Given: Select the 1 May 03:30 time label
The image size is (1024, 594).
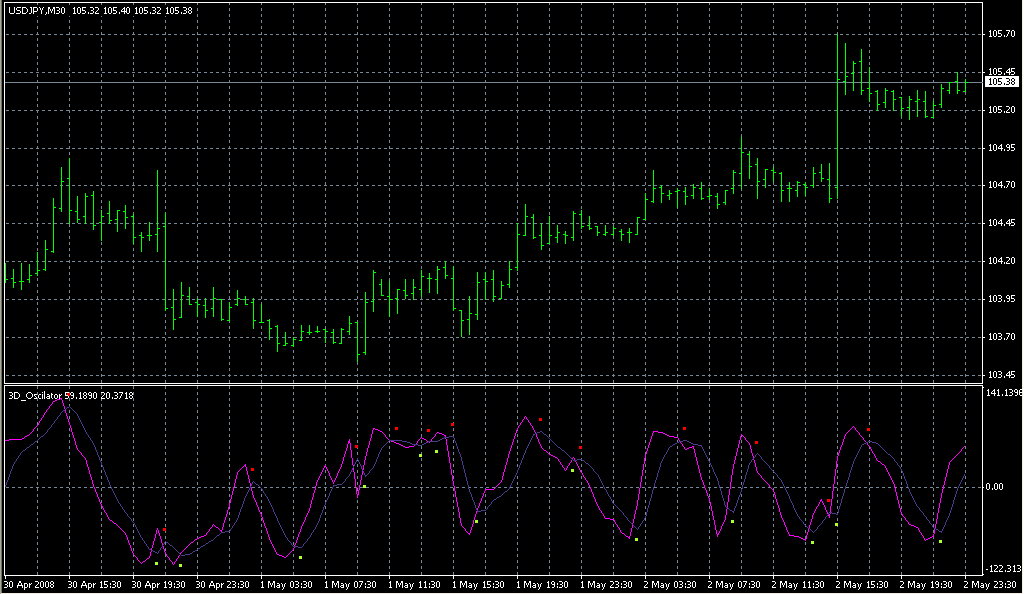Looking at the screenshot, I should pos(284,583).
